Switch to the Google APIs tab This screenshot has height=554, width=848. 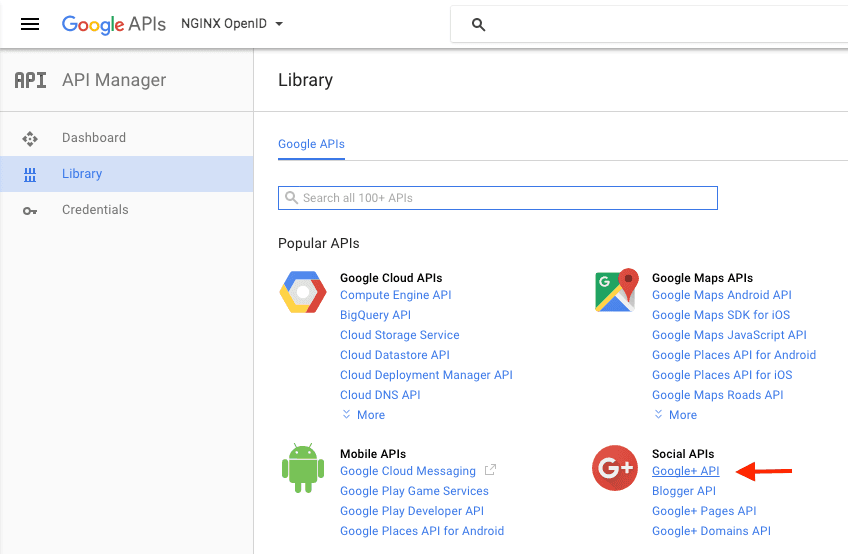tap(311, 144)
